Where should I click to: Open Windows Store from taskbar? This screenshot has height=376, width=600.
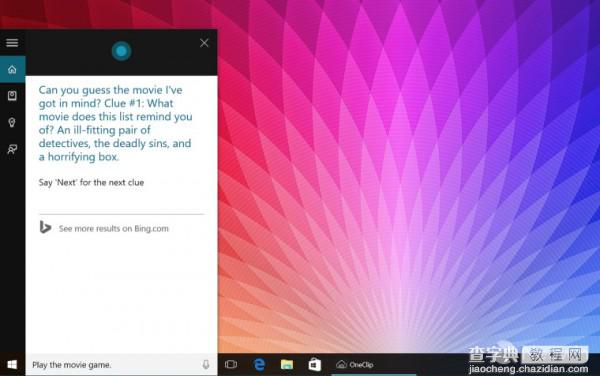point(315,364)
